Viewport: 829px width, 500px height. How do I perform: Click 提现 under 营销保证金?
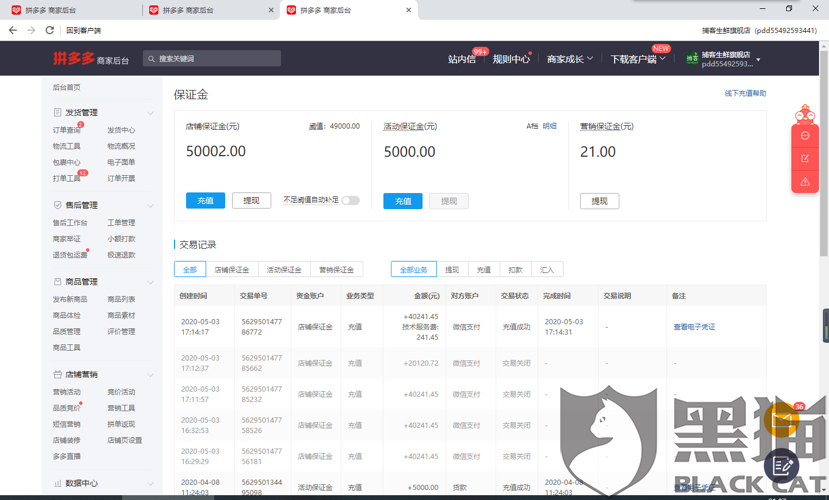pyautogui.click(x=600, y=201)
